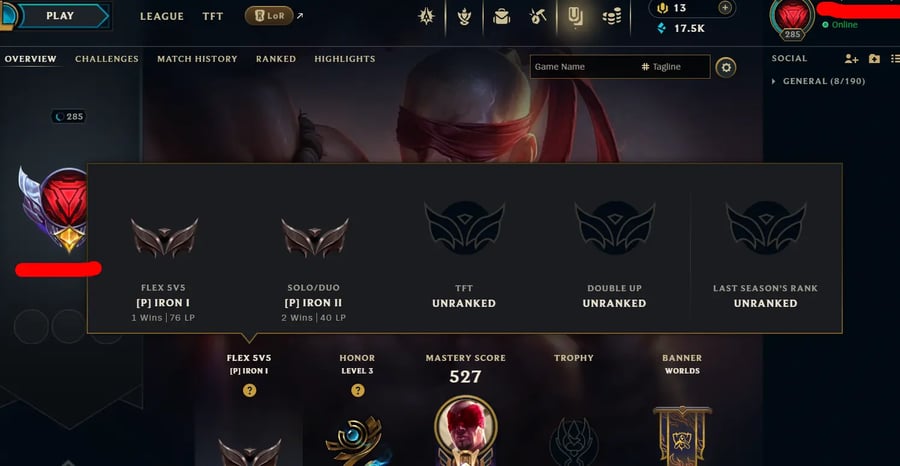The image size is (900, 466).
Task: Click the Play button
Action: 60,16
